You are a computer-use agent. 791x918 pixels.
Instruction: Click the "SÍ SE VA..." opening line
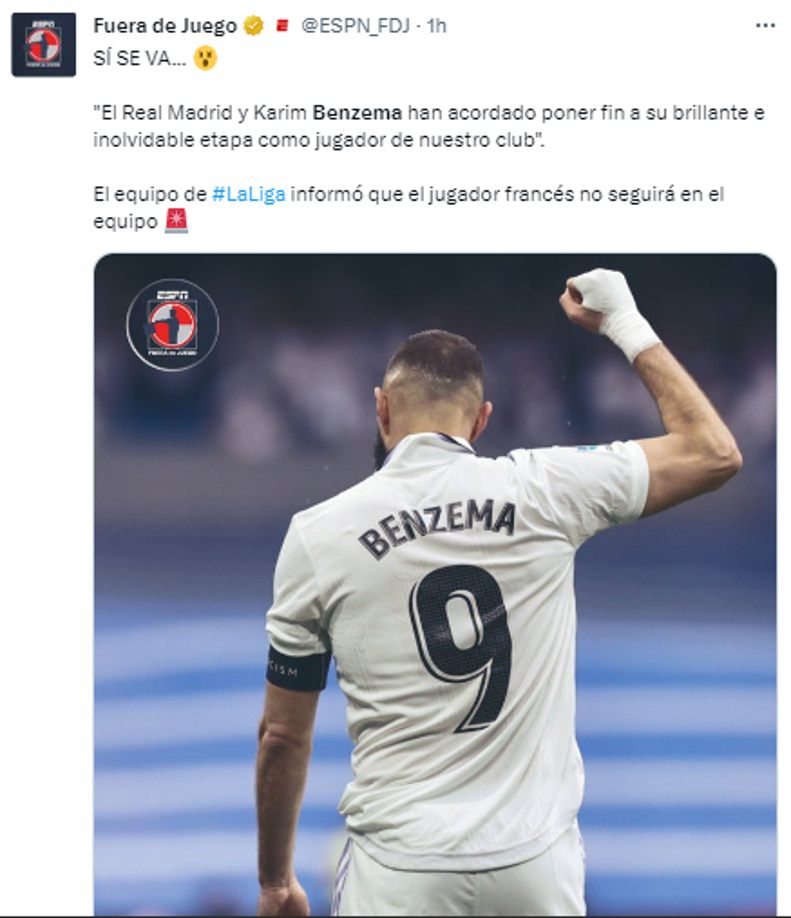click(x=140, y=58)
